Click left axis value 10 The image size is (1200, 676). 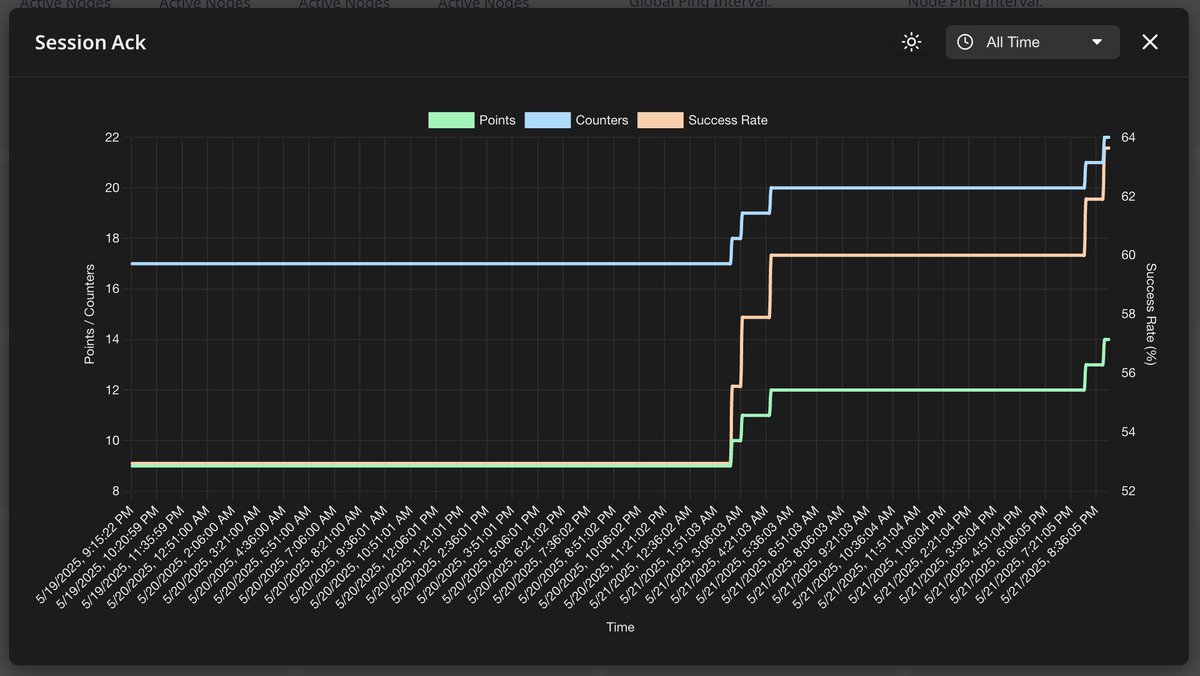click(x=113, y=440)
